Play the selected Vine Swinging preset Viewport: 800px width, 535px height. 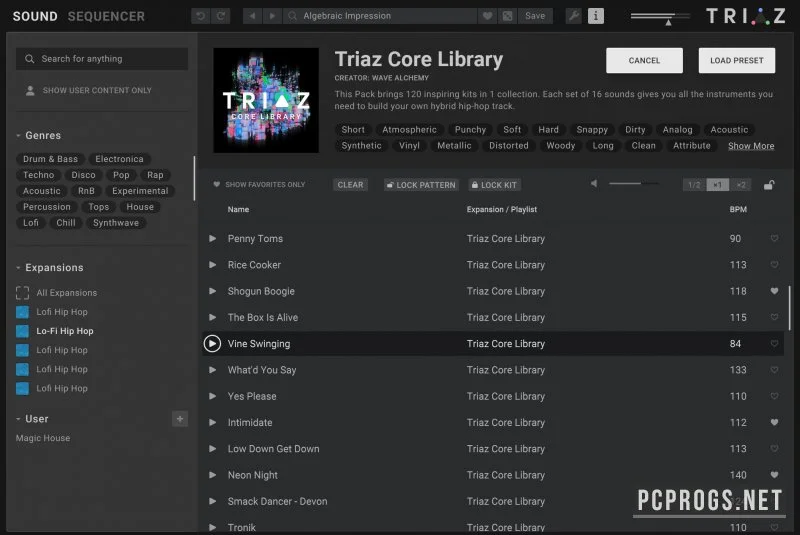tap(212, 343)
